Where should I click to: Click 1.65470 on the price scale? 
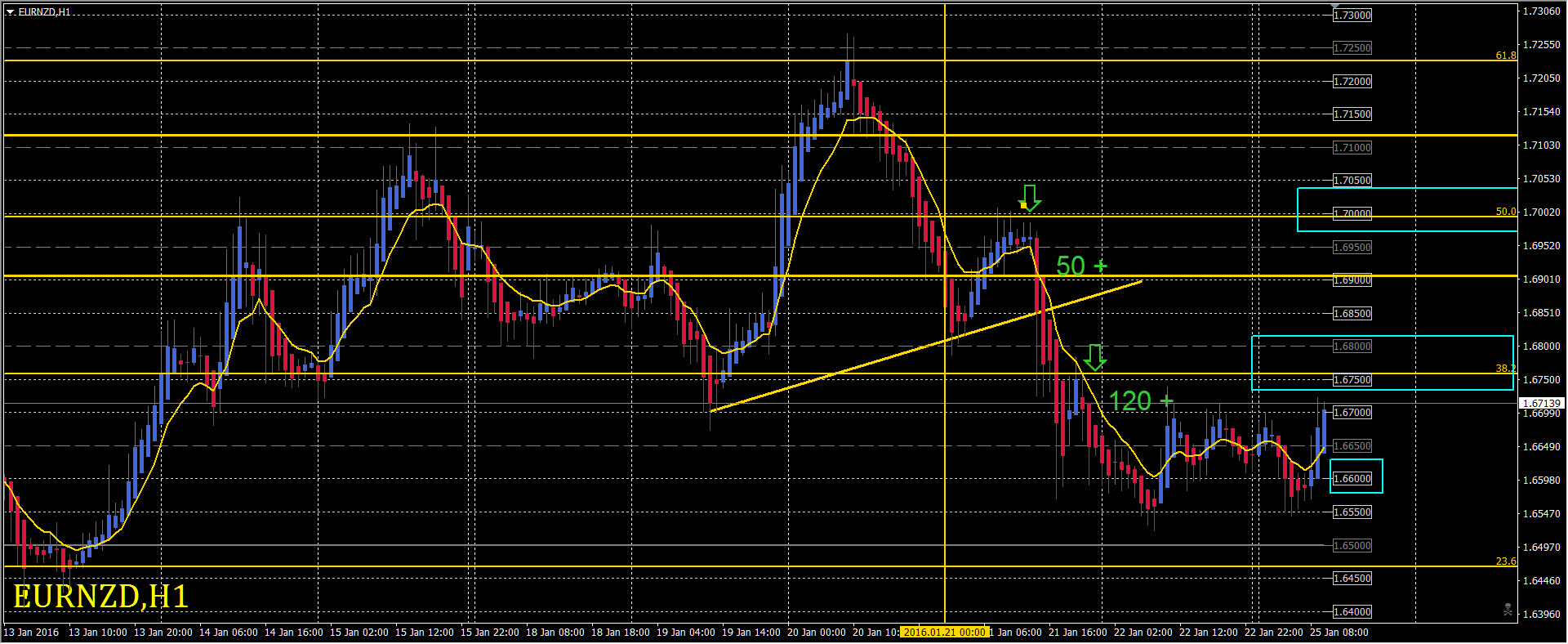[x=1542, y=514]
